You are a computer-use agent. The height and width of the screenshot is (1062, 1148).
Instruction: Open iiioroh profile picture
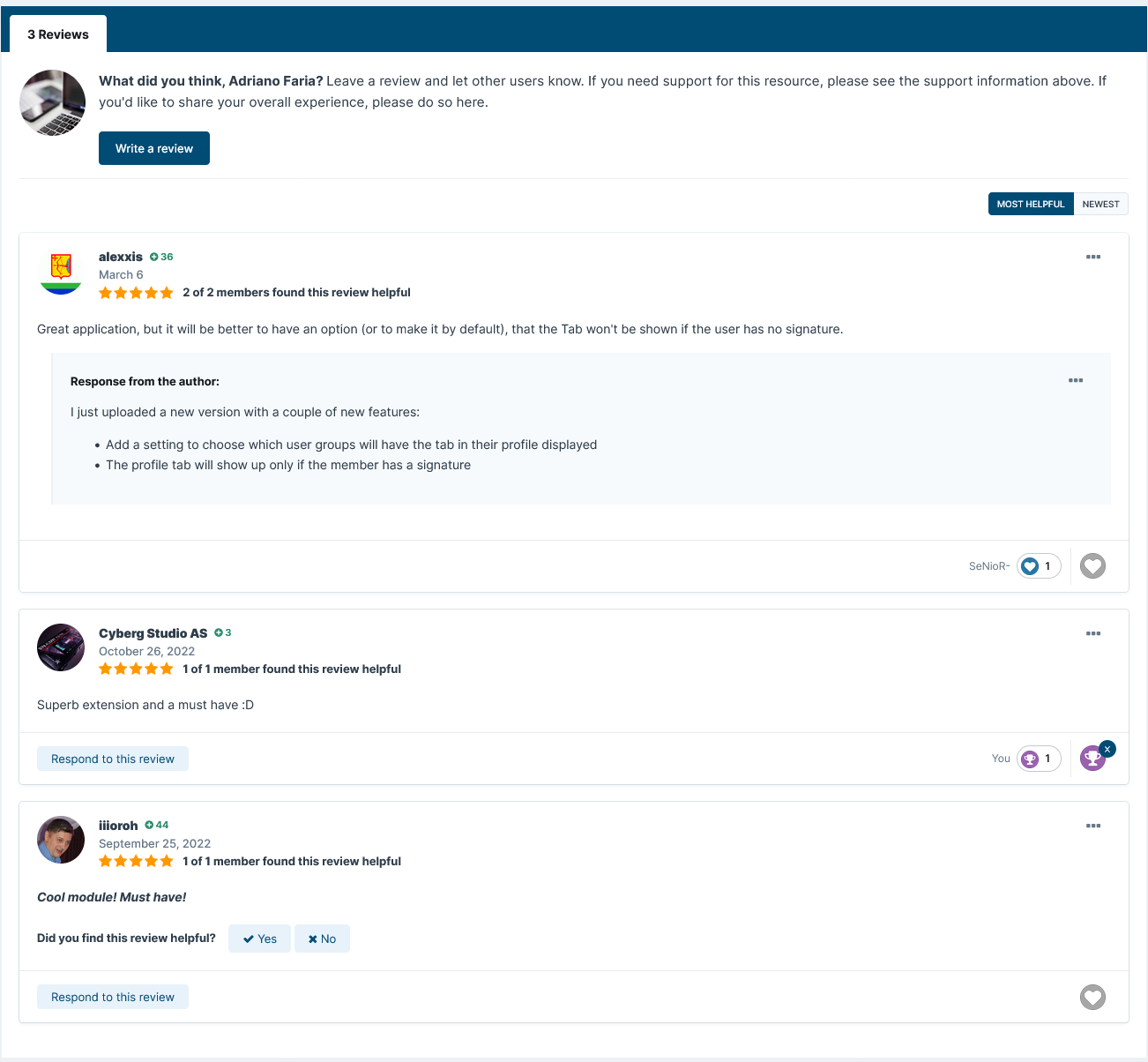(x=61, y=840)
